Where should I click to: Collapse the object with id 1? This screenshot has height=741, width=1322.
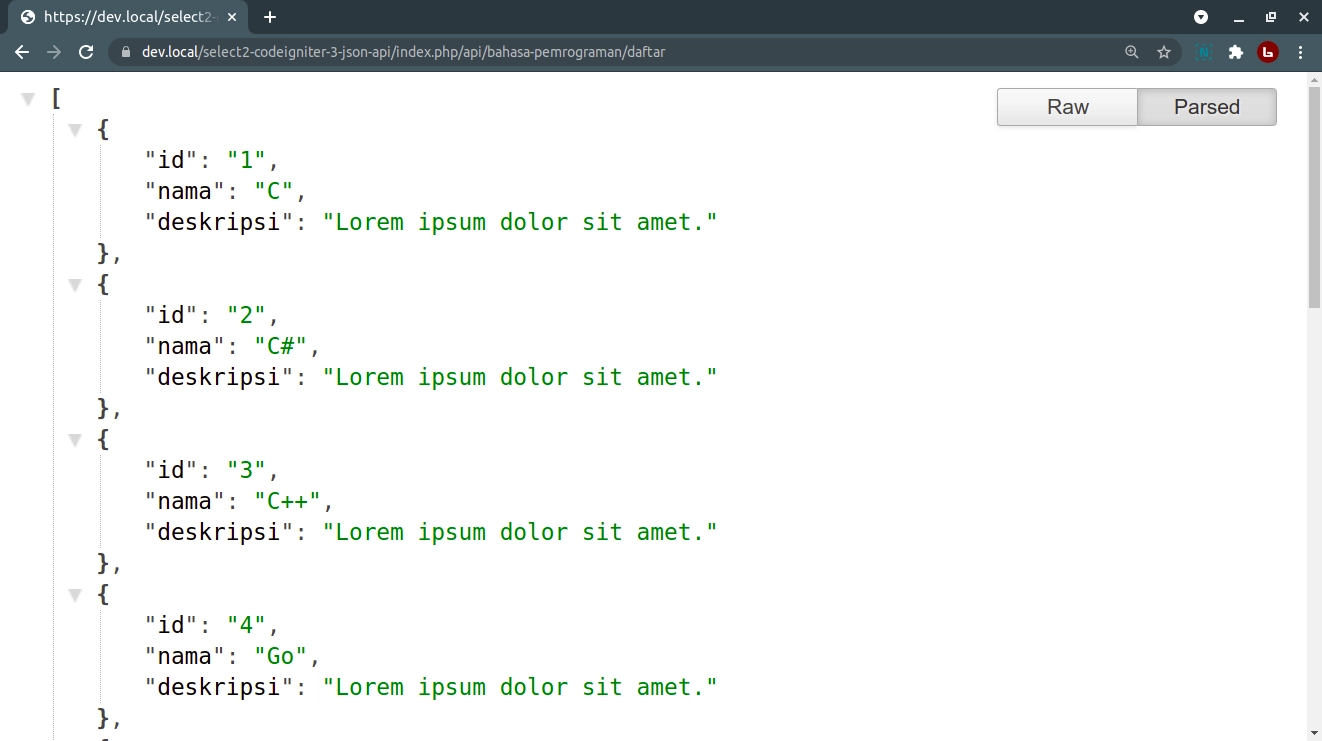75,130
